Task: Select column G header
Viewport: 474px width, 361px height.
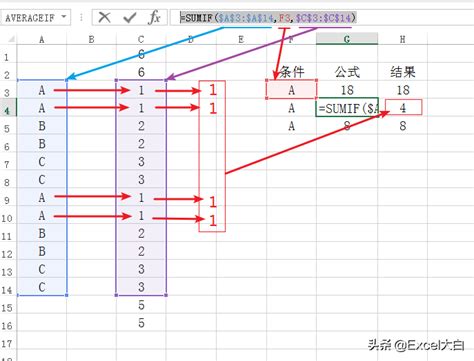Action: (x=347, y=39)
